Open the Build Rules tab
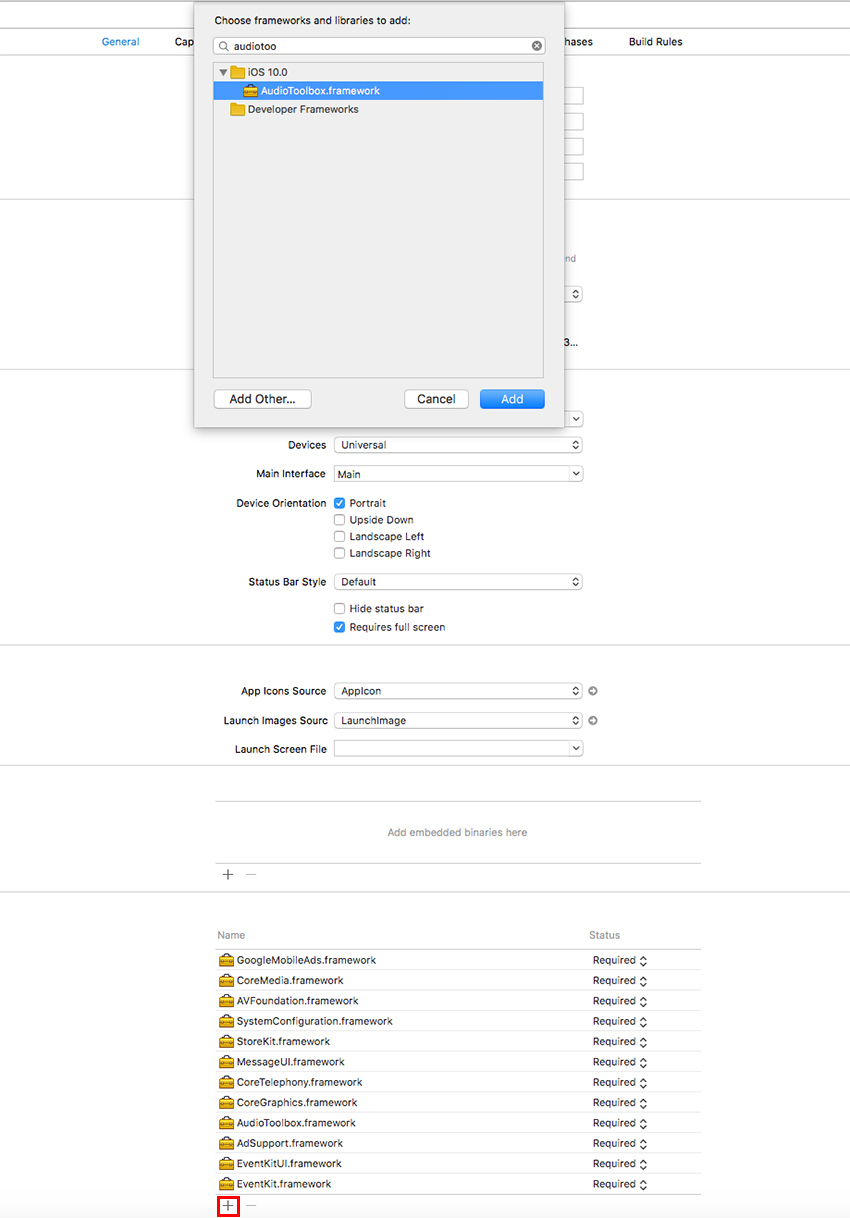Screen dimensions: 850x1218 point(656,42)
